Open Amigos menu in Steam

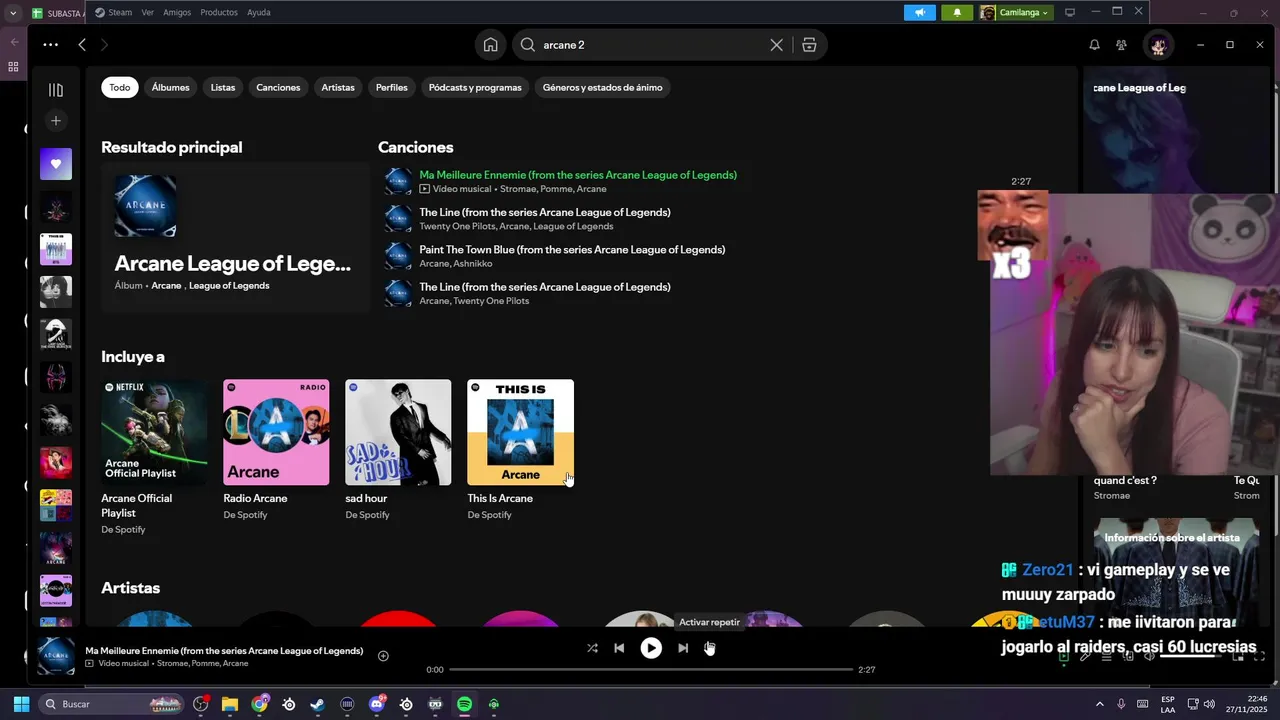(177, 13)
